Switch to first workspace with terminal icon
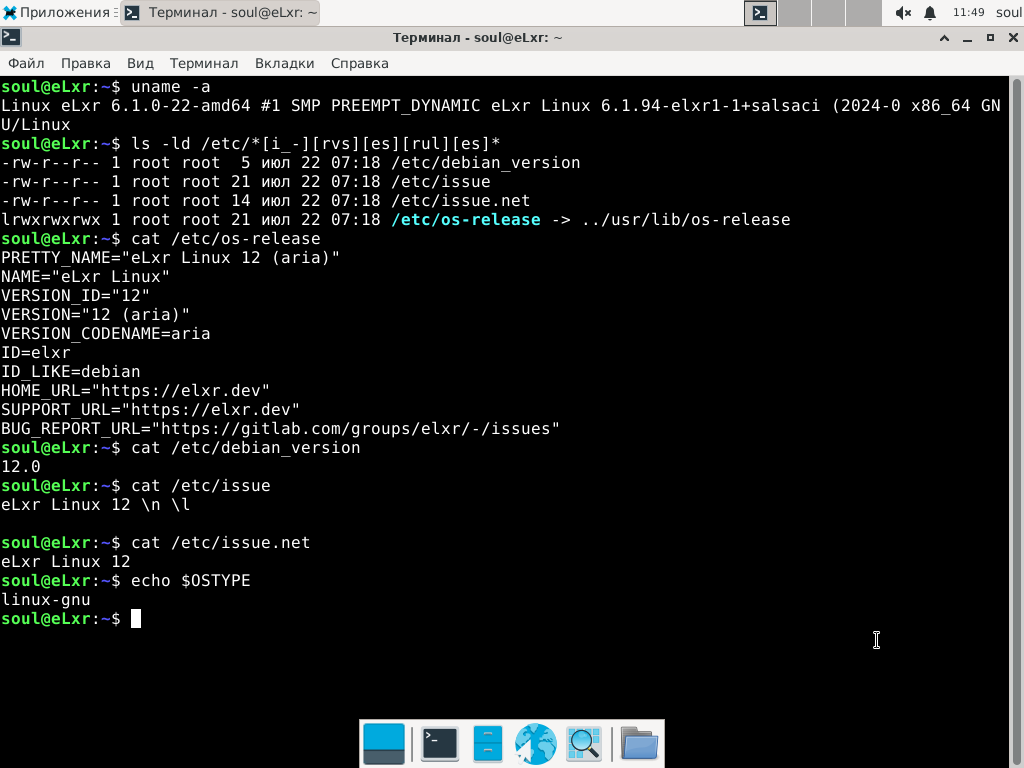1024x768 pixels. pos(760,12)
